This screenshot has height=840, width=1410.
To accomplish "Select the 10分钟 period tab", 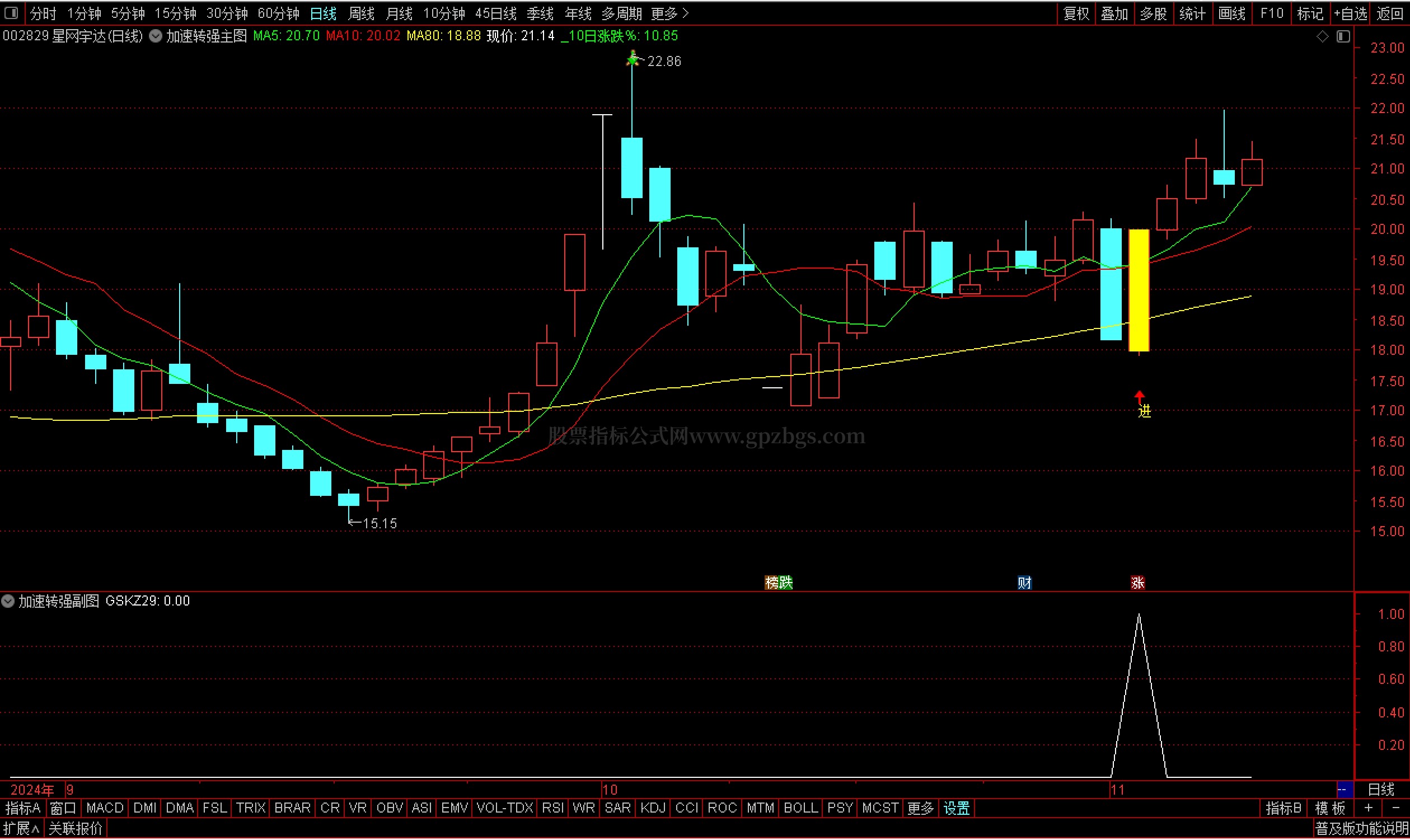I will (x=444, y=13).
